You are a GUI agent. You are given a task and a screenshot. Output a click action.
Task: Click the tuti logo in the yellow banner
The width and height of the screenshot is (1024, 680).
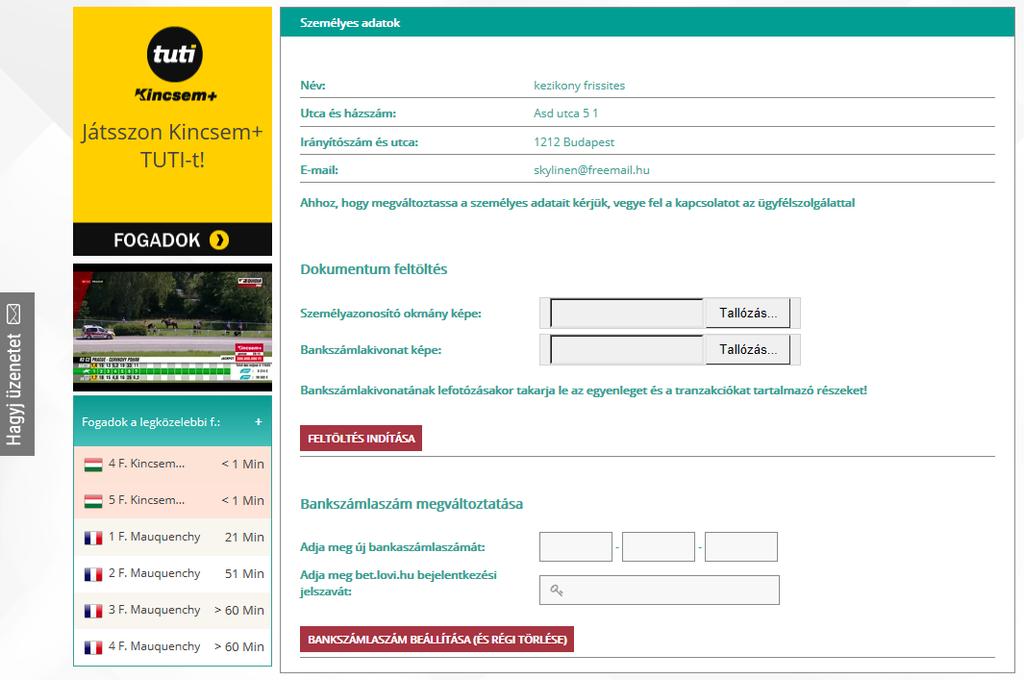(x=174, y=54)
